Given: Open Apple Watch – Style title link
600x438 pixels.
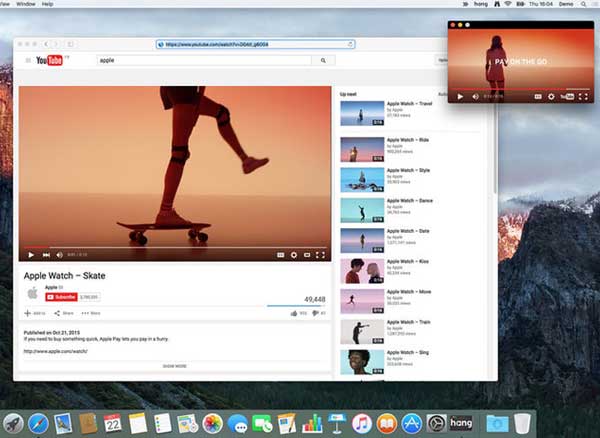Looking at the screenshot, I should coord(408,170).
